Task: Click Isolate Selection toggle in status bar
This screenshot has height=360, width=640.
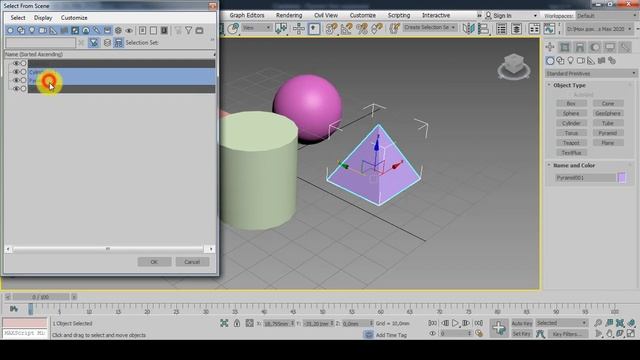Action: [224, 323]
